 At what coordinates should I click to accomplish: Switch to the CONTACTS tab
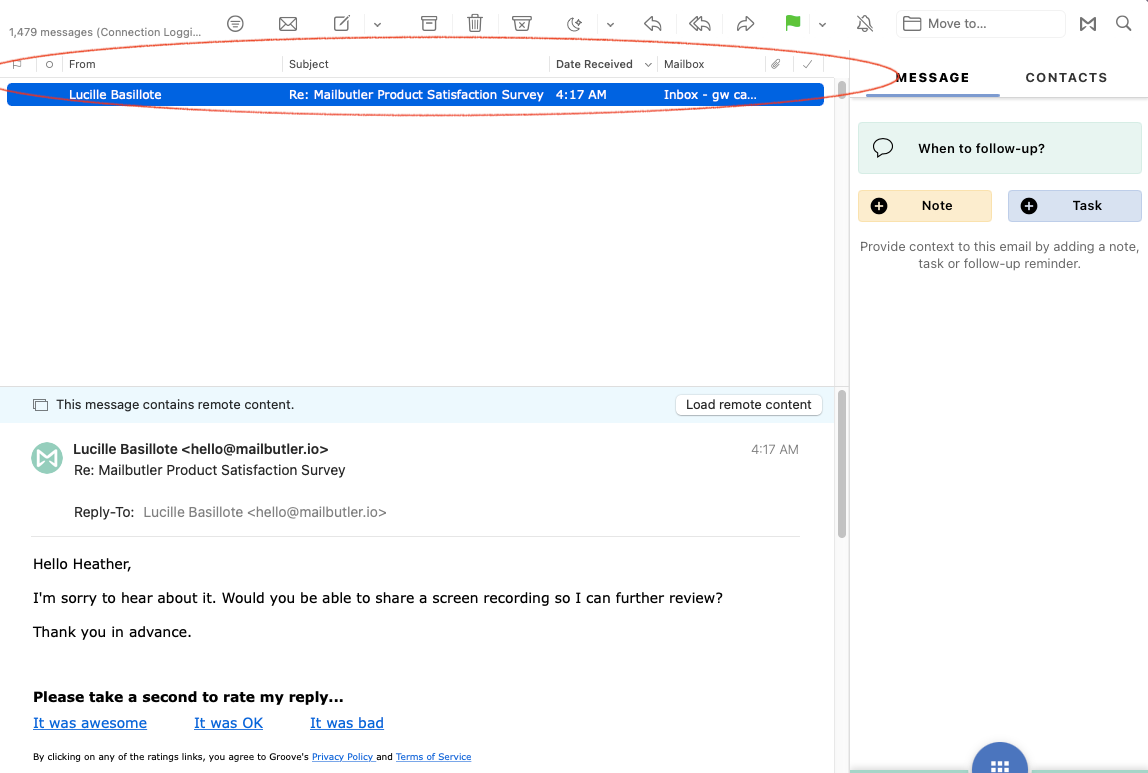(x=1066, y=78)
